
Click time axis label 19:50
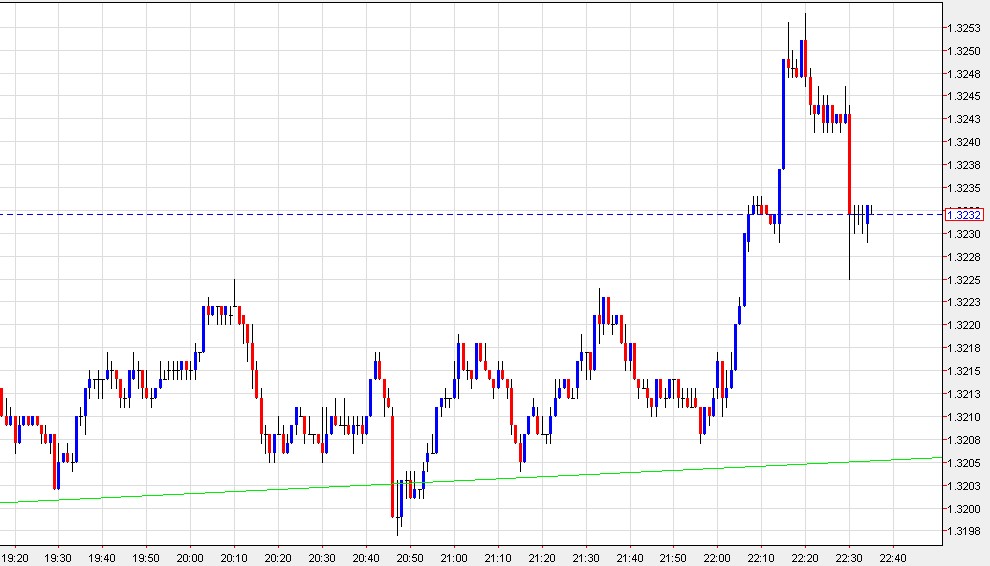146,558
